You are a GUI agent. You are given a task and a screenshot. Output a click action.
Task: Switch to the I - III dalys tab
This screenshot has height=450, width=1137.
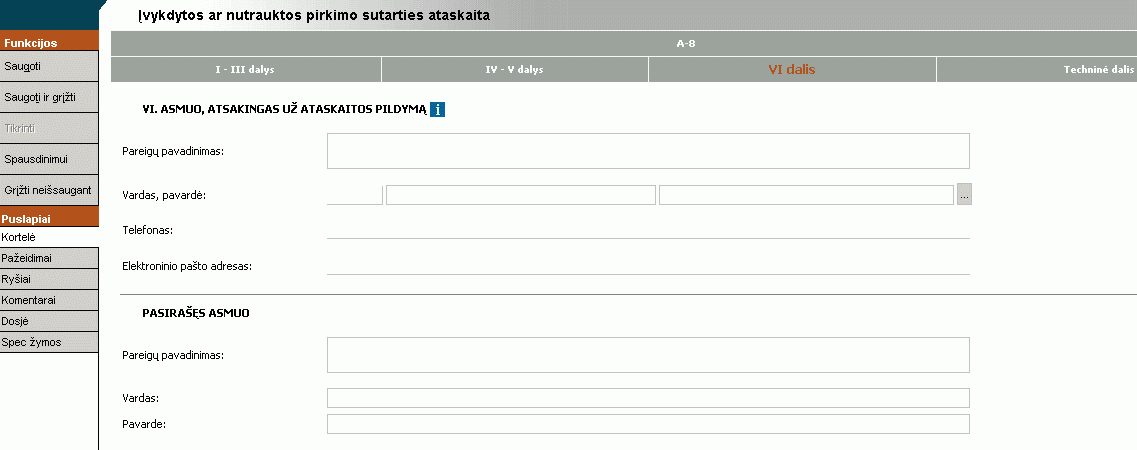tap(245, 70)
